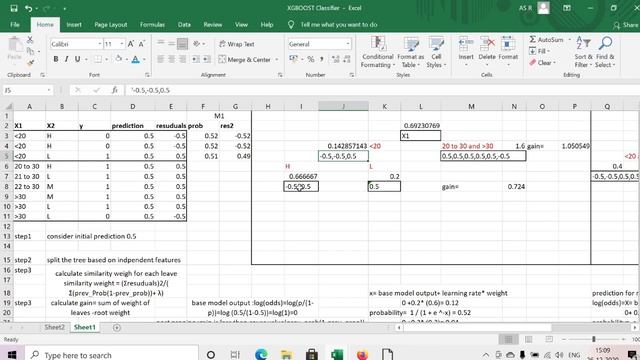Switch to the Formulas tab

(x=152, y=24)
